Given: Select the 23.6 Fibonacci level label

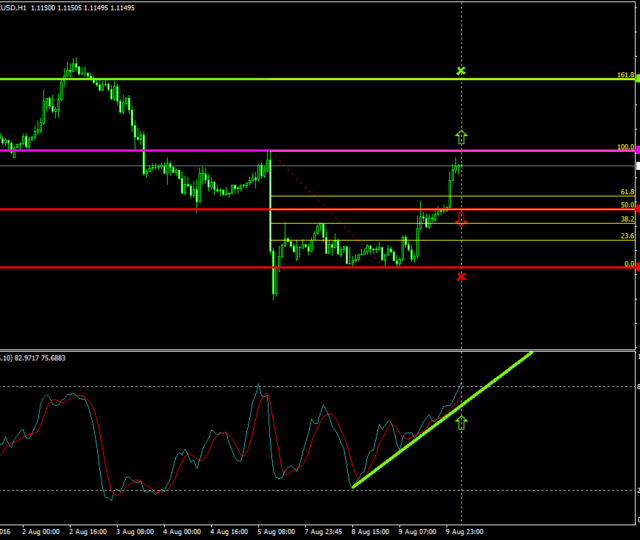Looking at the screenshot, I should coord(627,236).
